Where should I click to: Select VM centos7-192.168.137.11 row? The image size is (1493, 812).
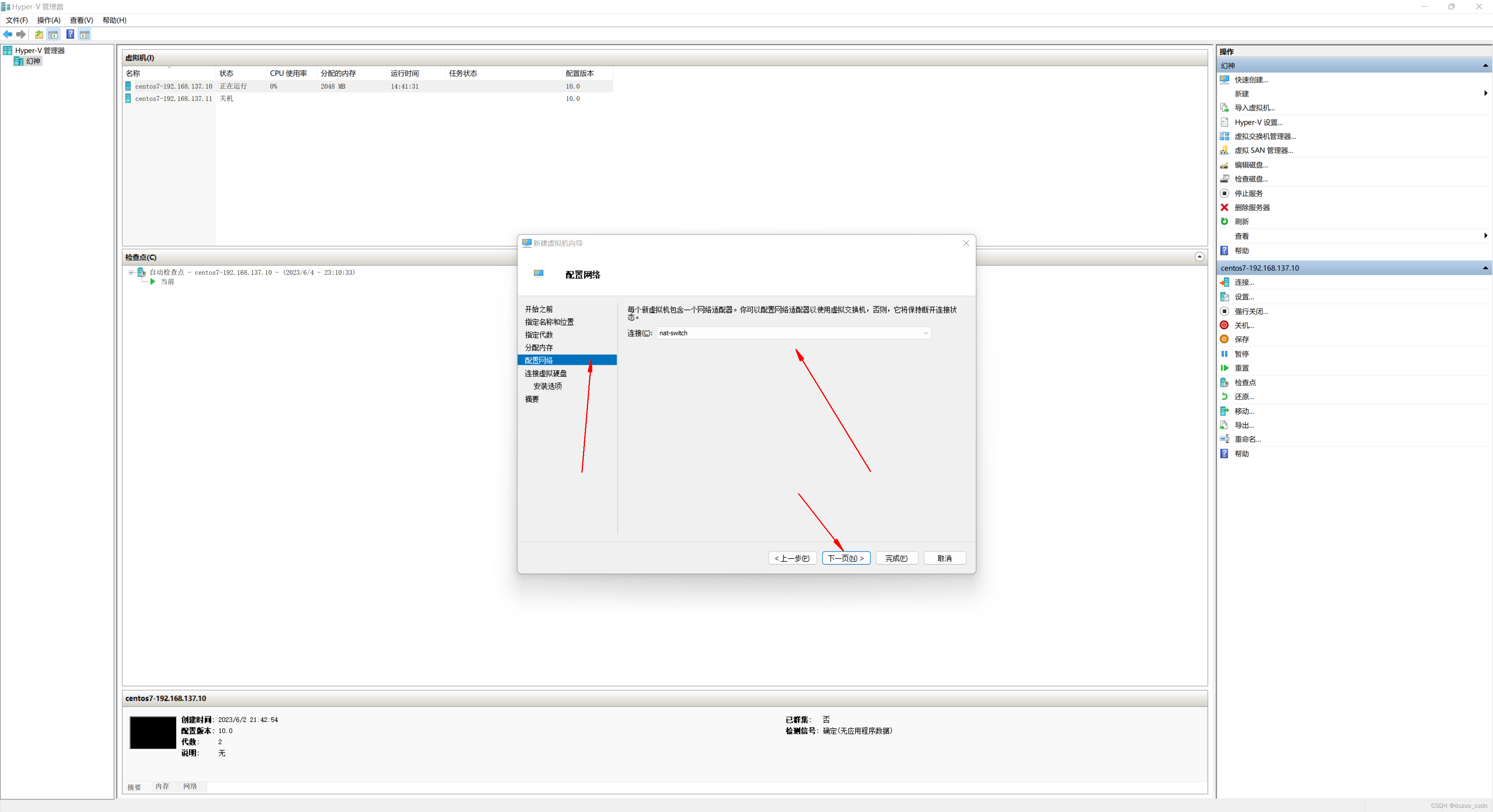(x=368, y=98)
